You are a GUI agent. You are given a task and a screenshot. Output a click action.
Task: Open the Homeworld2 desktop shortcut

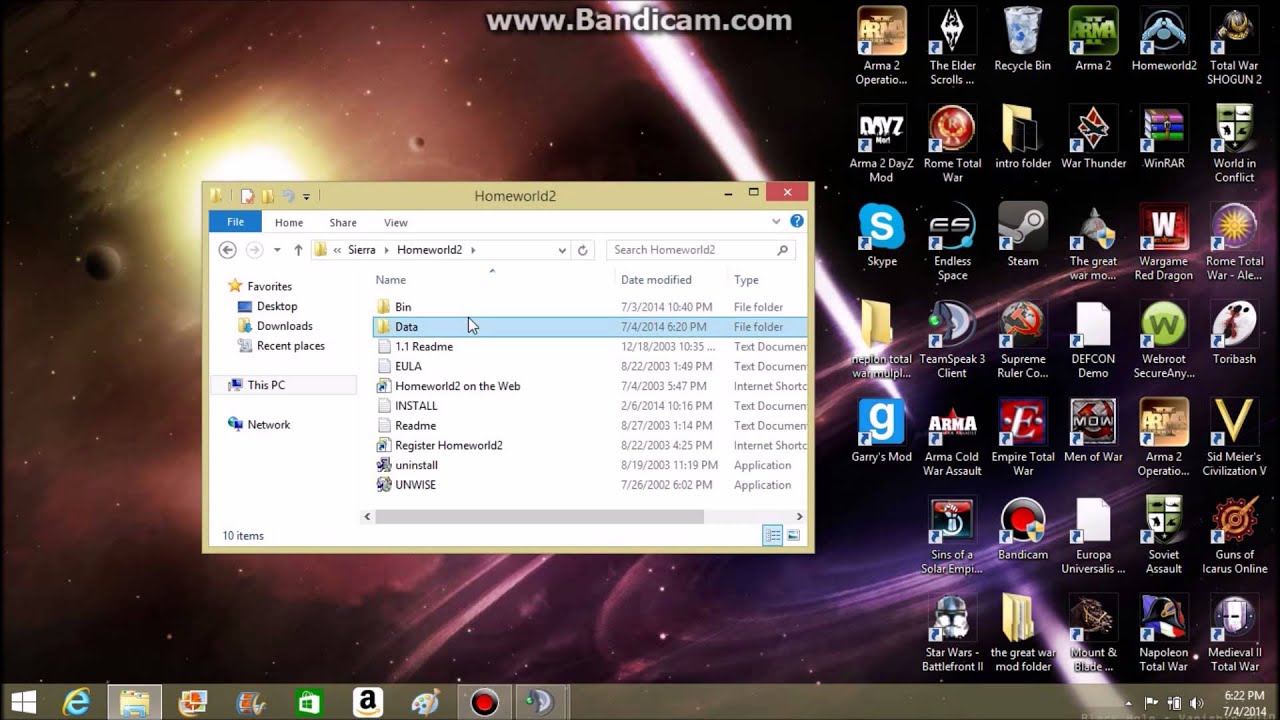tap(1164, 40)
